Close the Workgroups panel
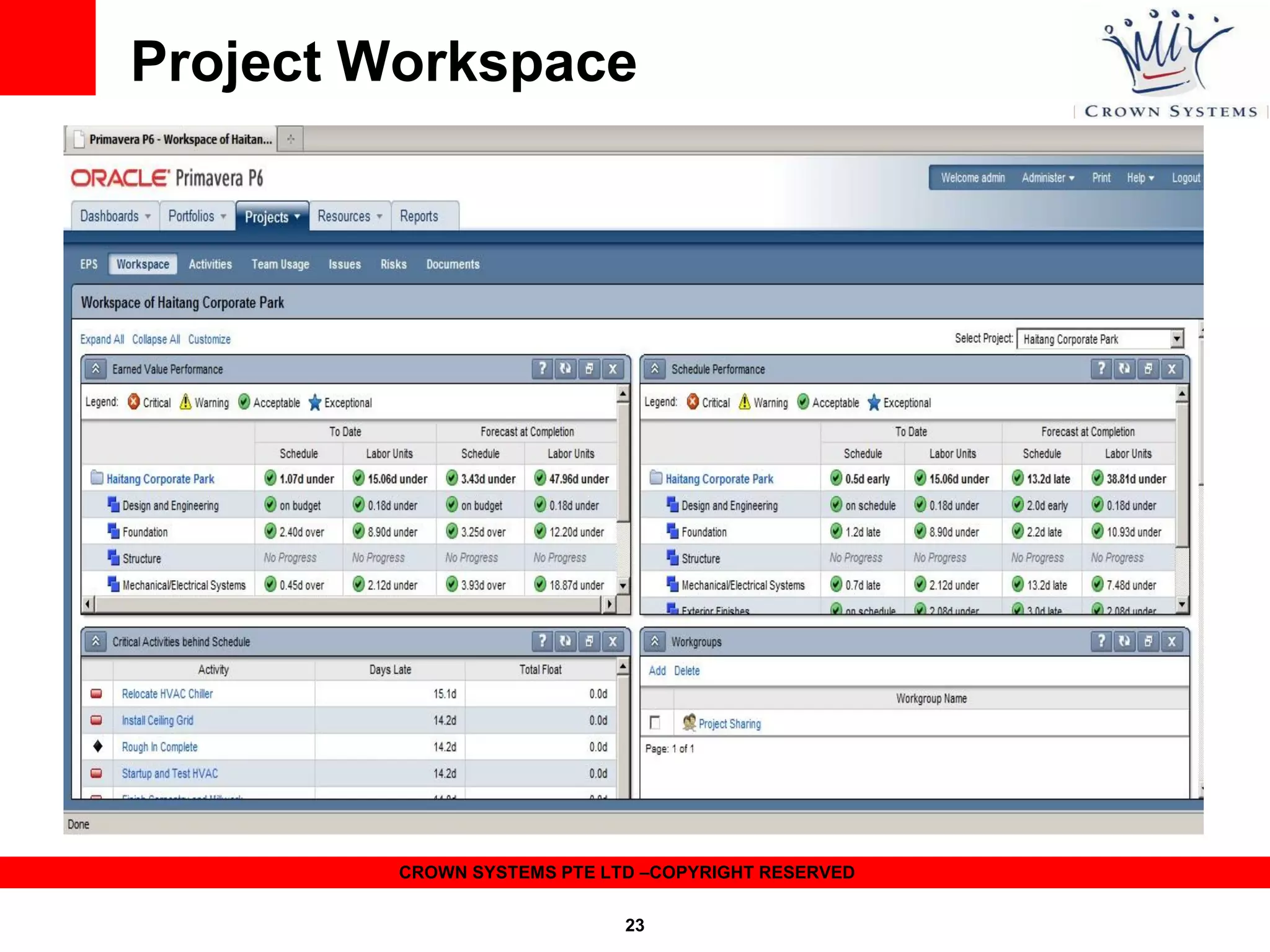Screen dimensions: 1270x952 (x=1171, y=641)
